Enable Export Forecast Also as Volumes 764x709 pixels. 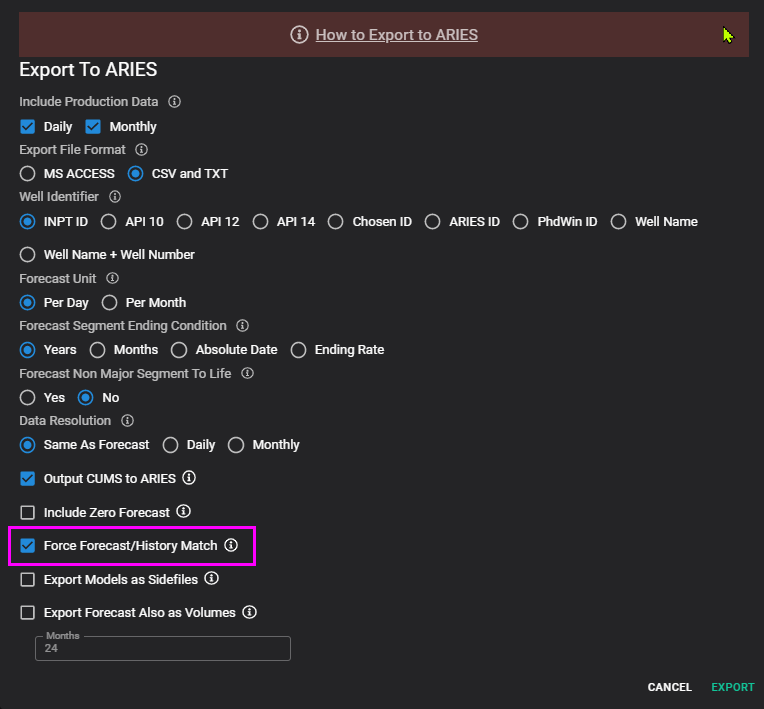(x=28, y=612)
